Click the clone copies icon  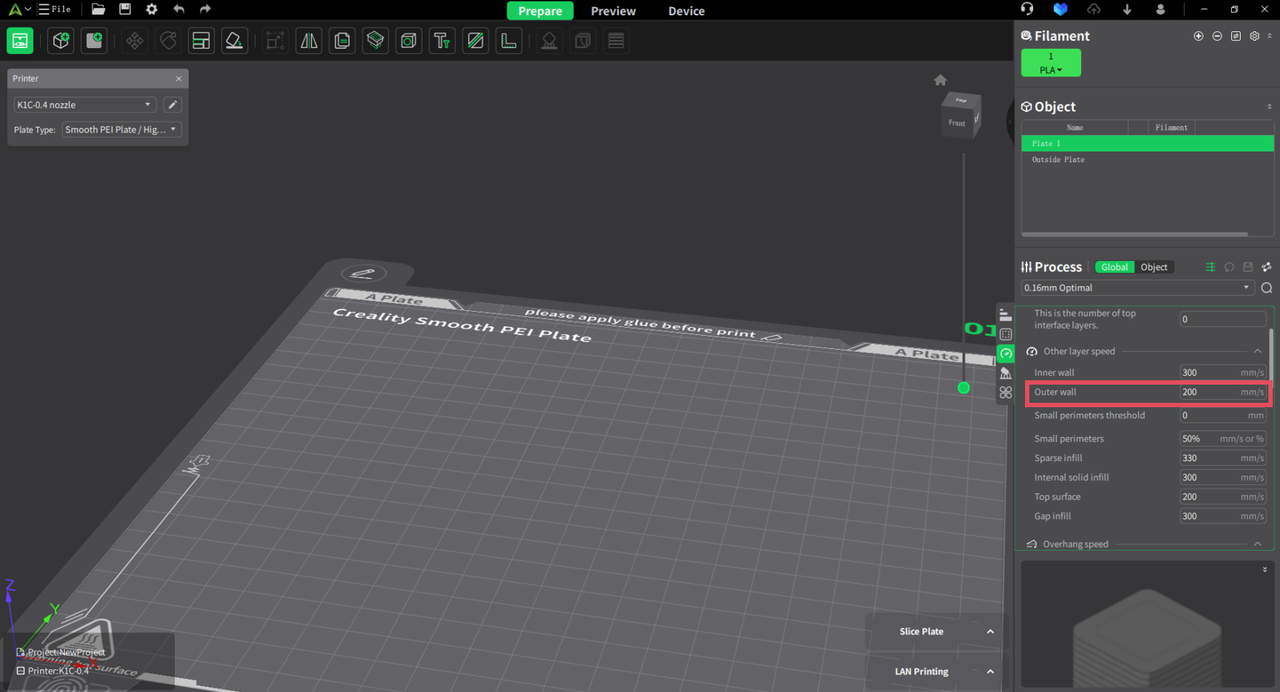pos(342,41)
